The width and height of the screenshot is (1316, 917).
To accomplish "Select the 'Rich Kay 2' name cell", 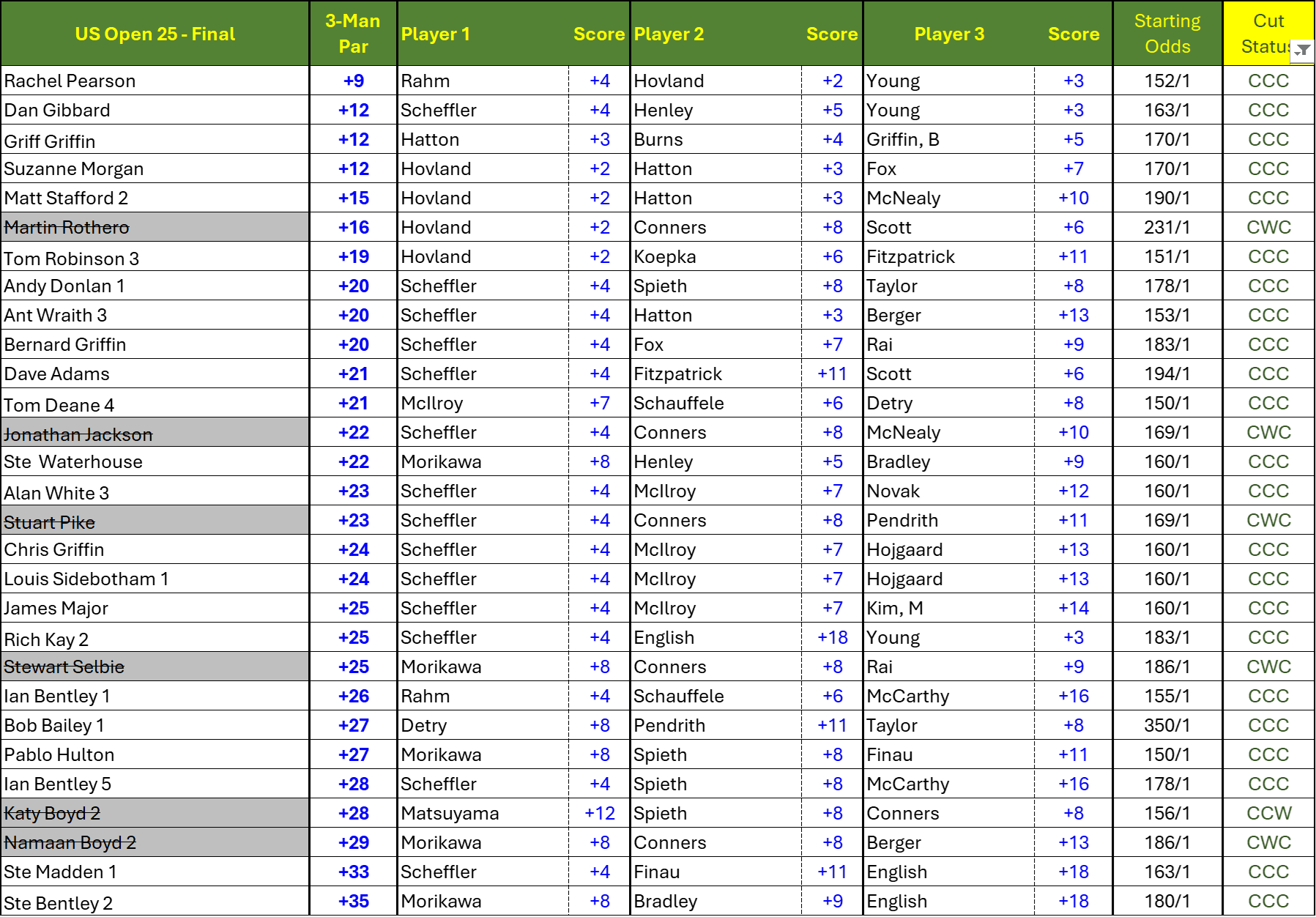I will 155,637.
